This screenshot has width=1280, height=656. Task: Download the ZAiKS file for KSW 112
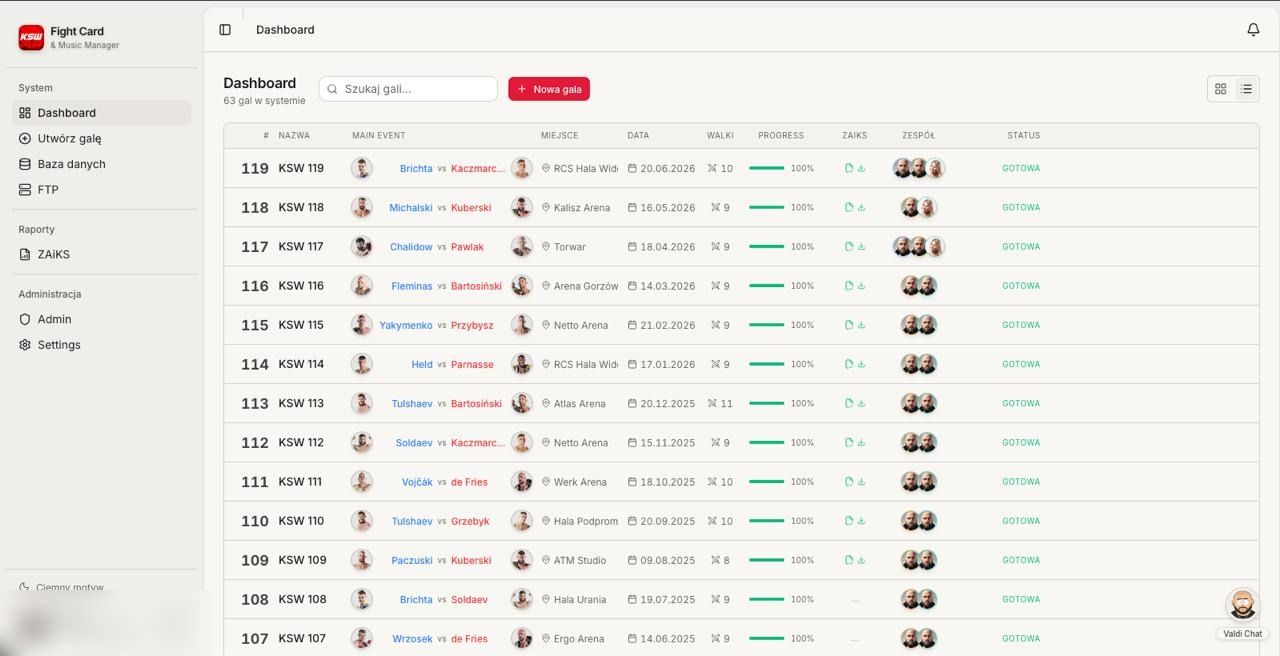click(x=861, y=443)
